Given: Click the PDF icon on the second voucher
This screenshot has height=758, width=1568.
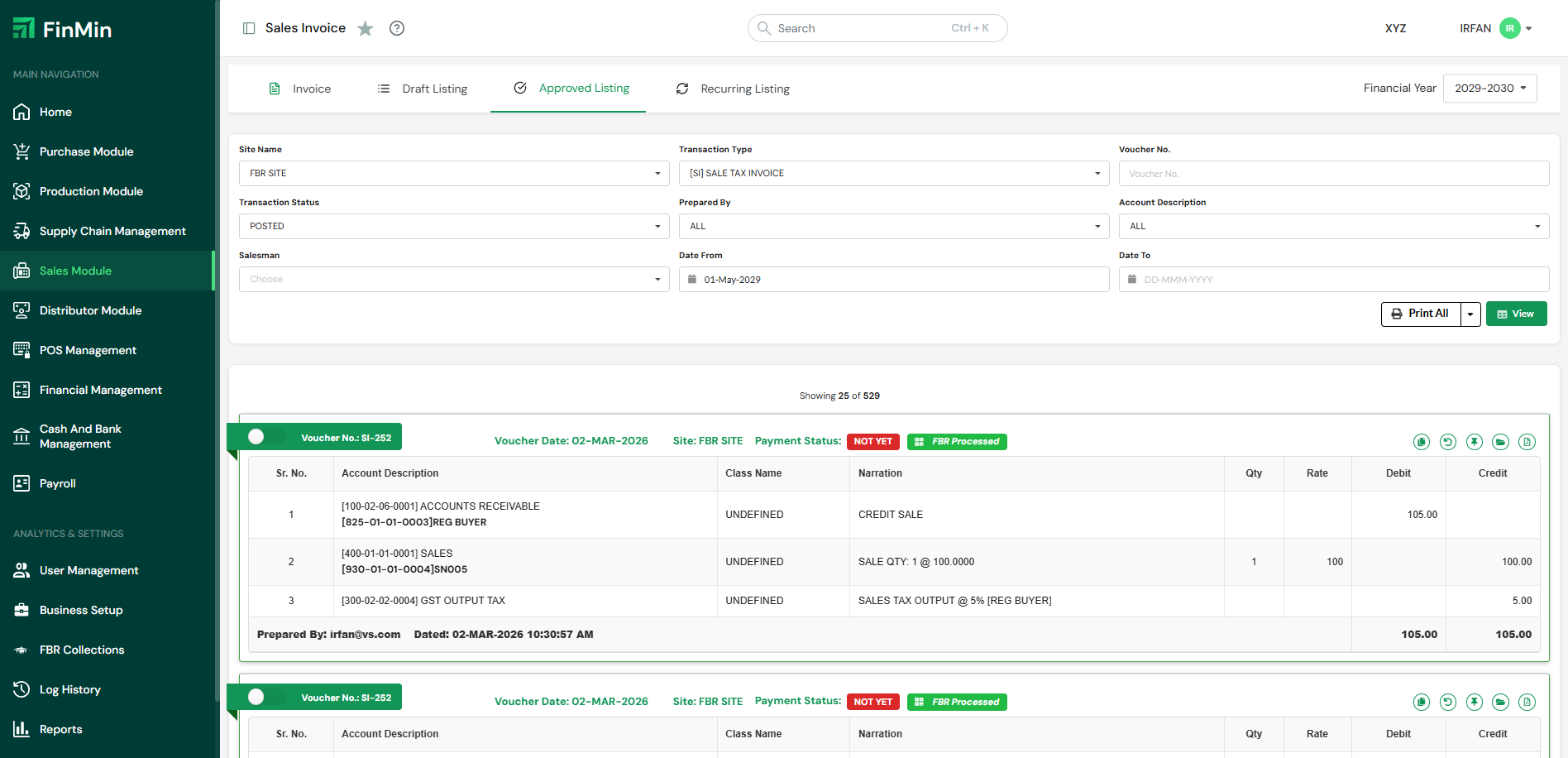Looking at the screenshot, I should click(x=1527, y=703).
